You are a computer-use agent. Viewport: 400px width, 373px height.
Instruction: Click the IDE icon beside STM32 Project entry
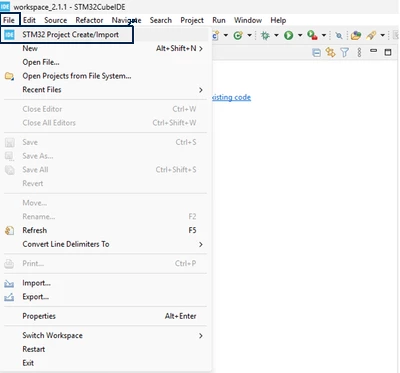click(10, 35)
